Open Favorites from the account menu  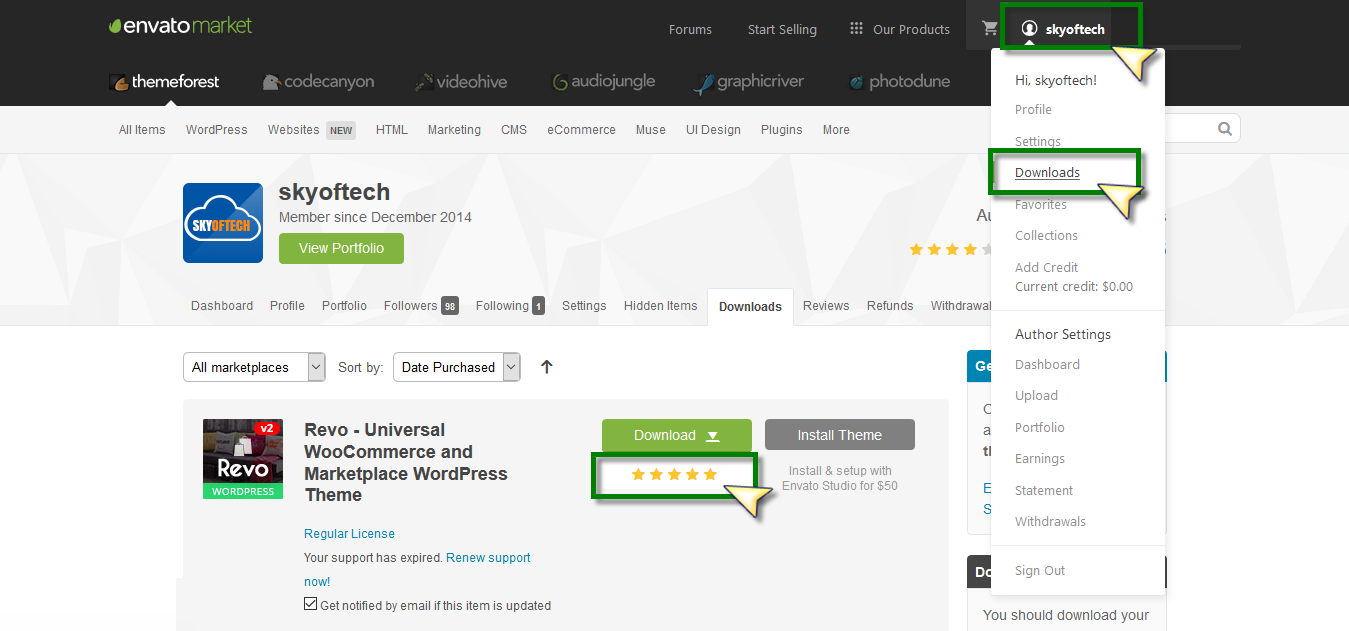point(1041,204)
